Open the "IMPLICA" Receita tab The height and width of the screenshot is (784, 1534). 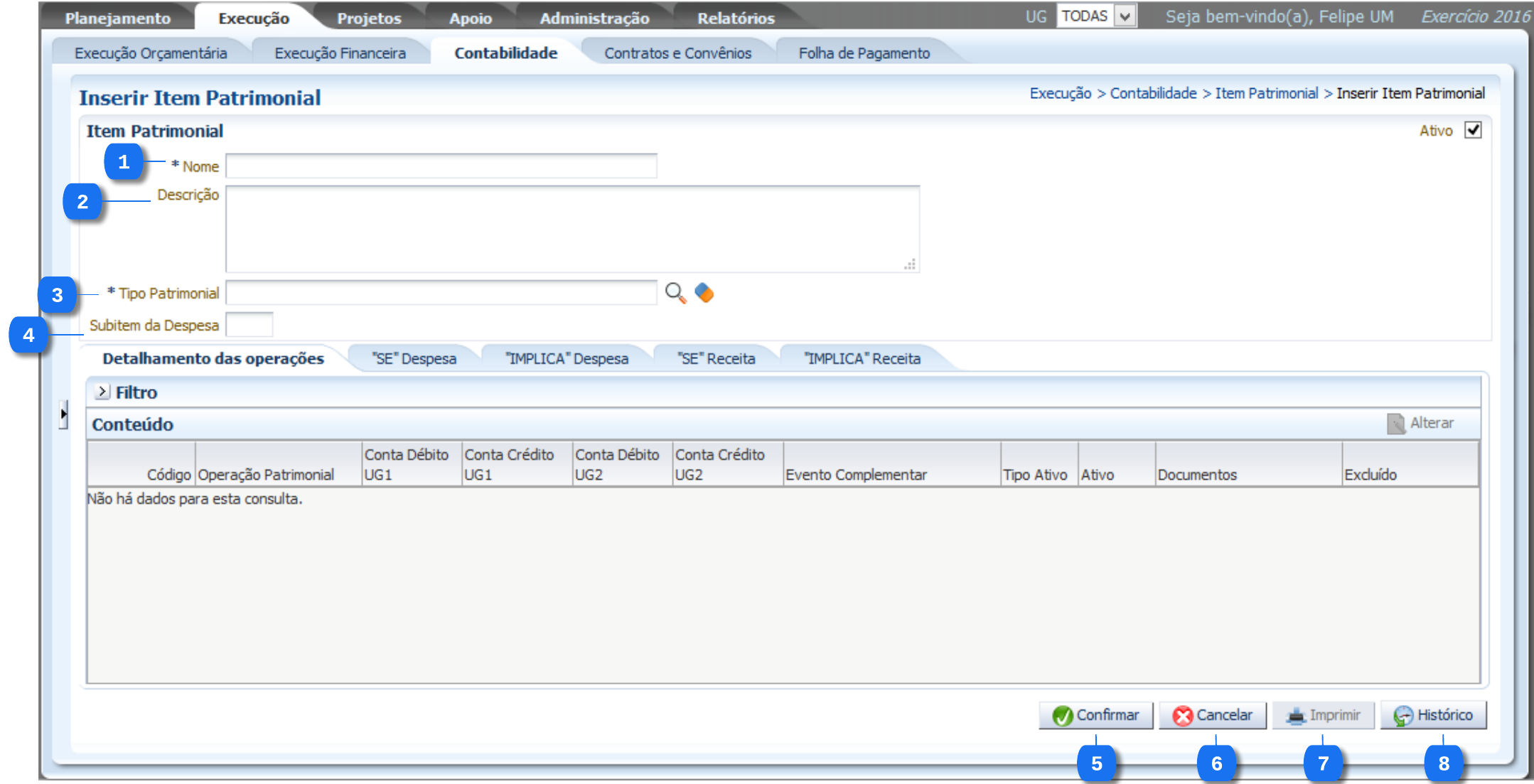coord(862,359)
